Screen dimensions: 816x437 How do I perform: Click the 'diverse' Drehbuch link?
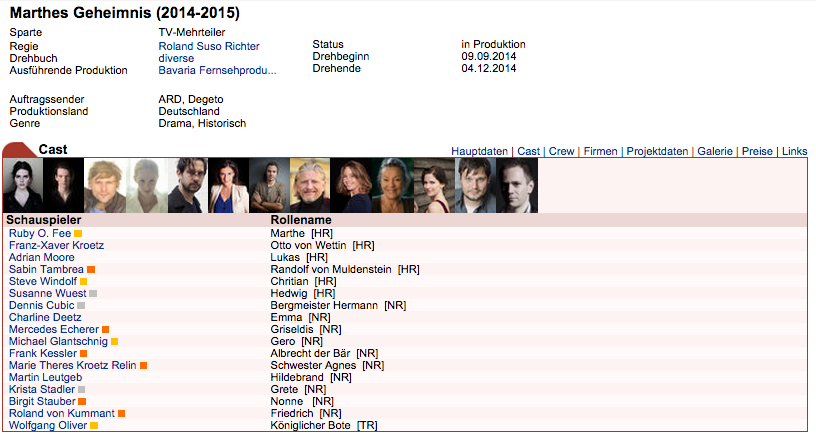pyautogui.click(x=176, y=58)
